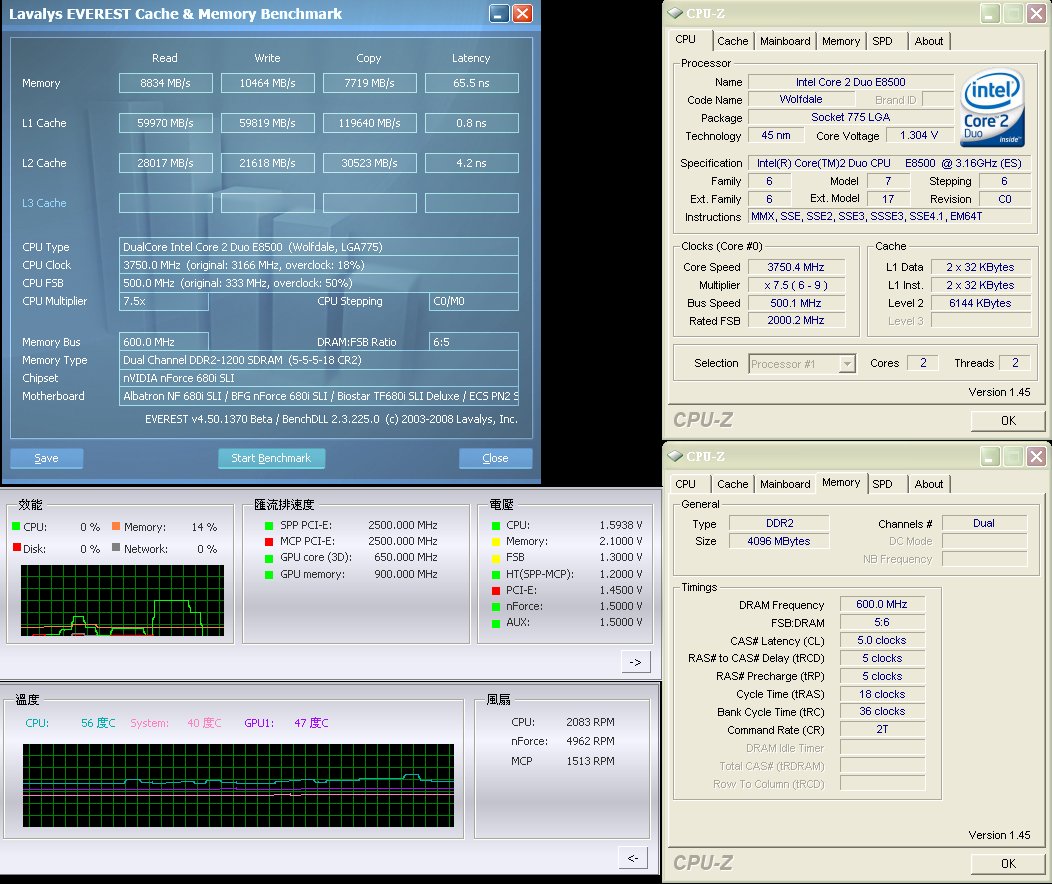The image size is (1052, 884).
Task: Click green square beside AUX voltage
Action: tap(496, 624)
